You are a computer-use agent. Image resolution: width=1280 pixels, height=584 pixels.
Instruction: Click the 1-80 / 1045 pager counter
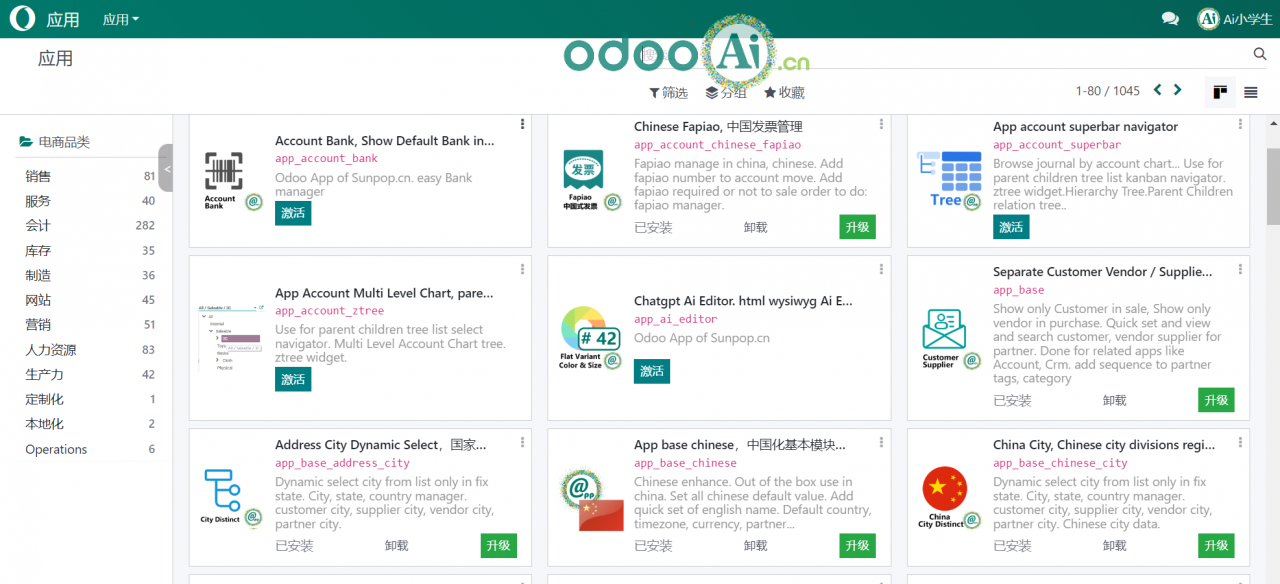point(1107,91)
